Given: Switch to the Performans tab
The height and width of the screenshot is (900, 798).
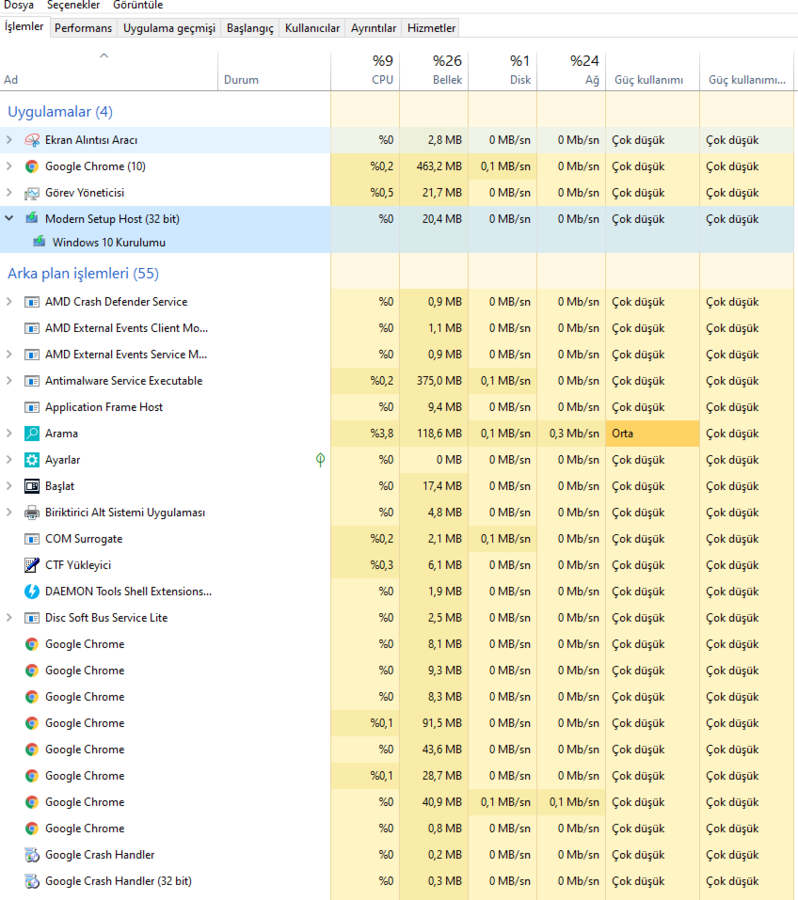Looking at the screenshot, I should (83, 28).
